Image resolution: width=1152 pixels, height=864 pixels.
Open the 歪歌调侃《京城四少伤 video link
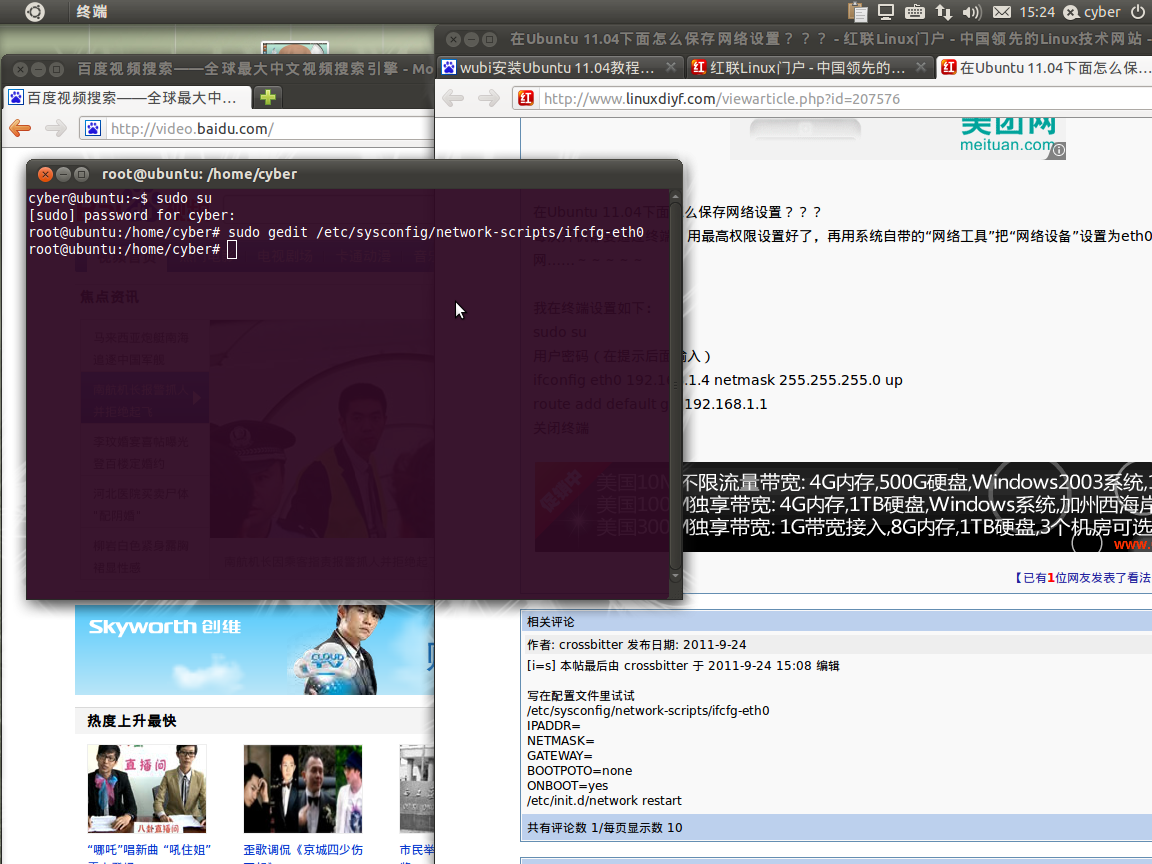click(x=303, y=850)
